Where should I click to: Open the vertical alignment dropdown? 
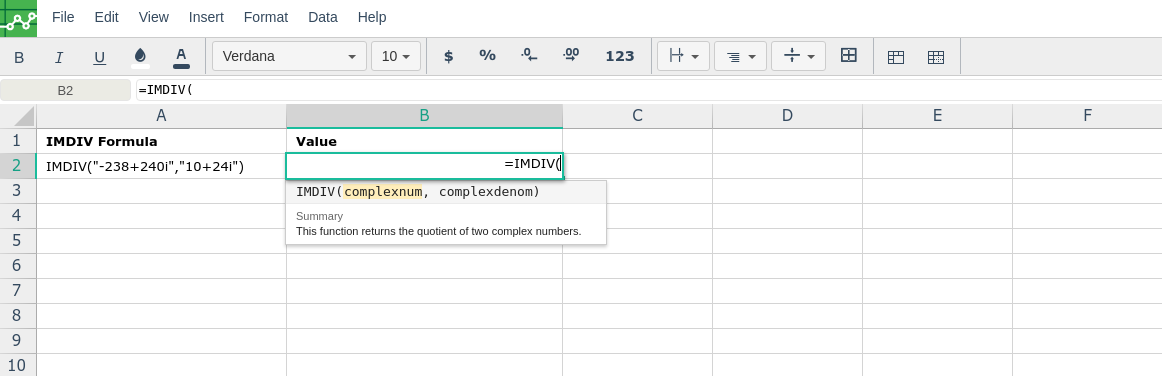pos(798,56)
